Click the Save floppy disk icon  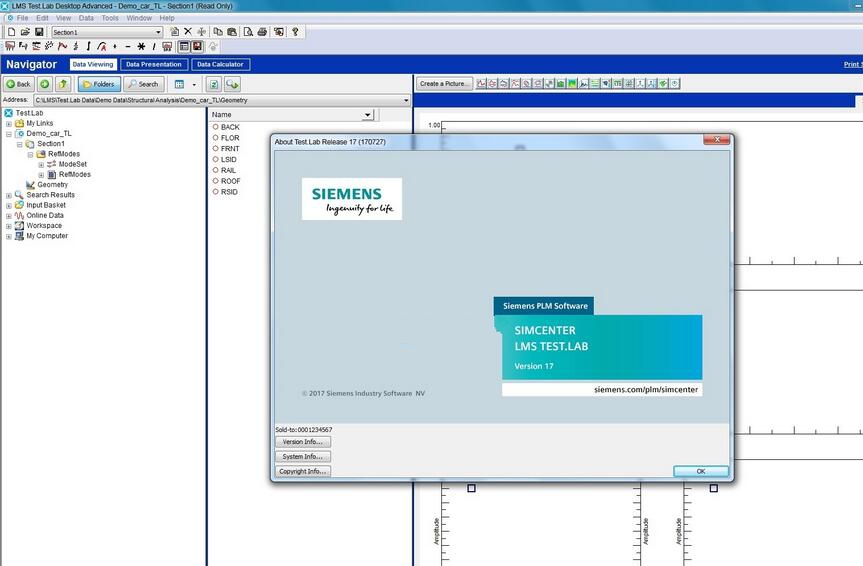coord(39,32)
